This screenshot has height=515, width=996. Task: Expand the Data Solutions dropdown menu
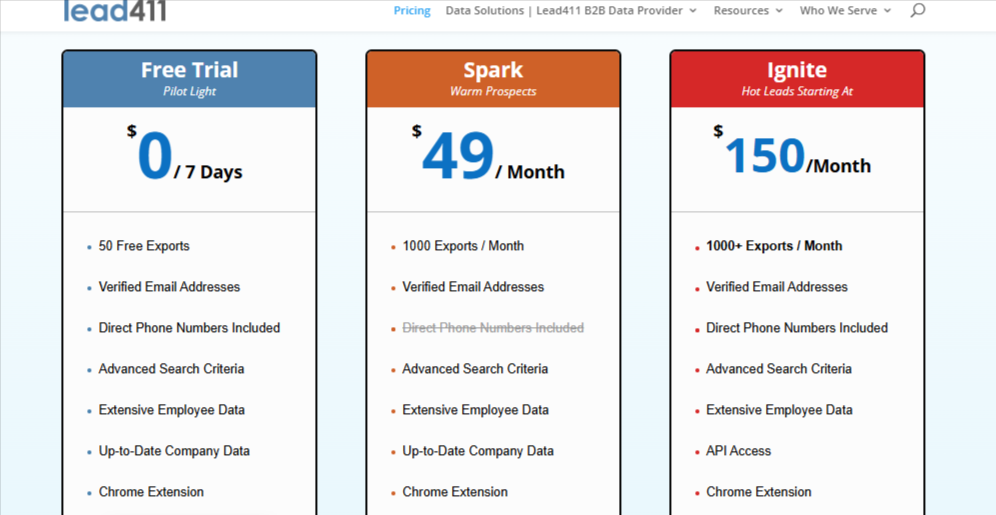[571, 11]
